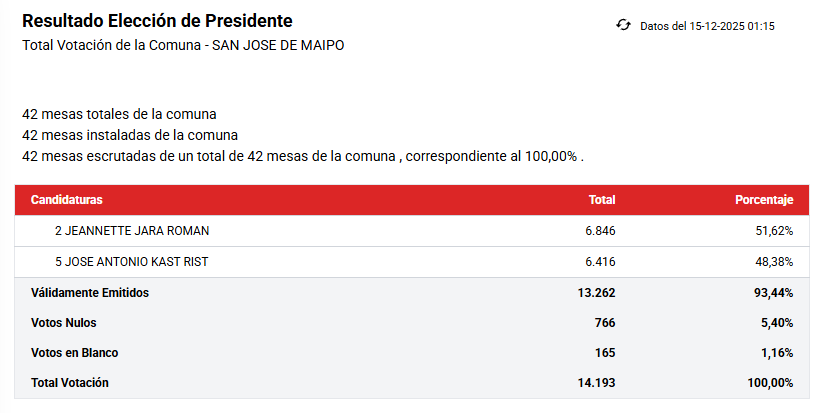Click the refresh data icon
Viewport: 829px width, 413px height.
(624, 25)
